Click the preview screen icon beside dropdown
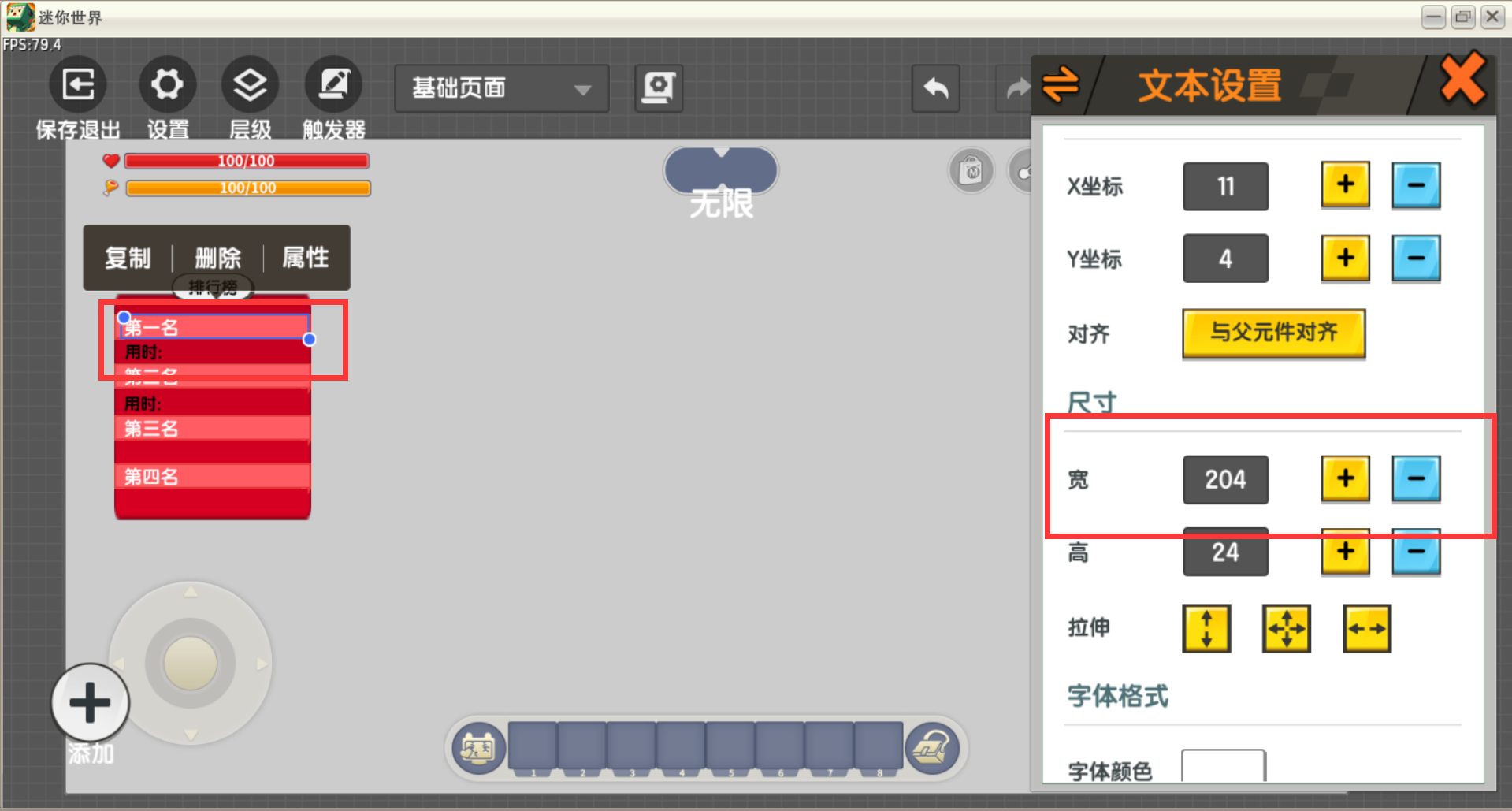This screenshot has height=811, width=1512. 659,87
